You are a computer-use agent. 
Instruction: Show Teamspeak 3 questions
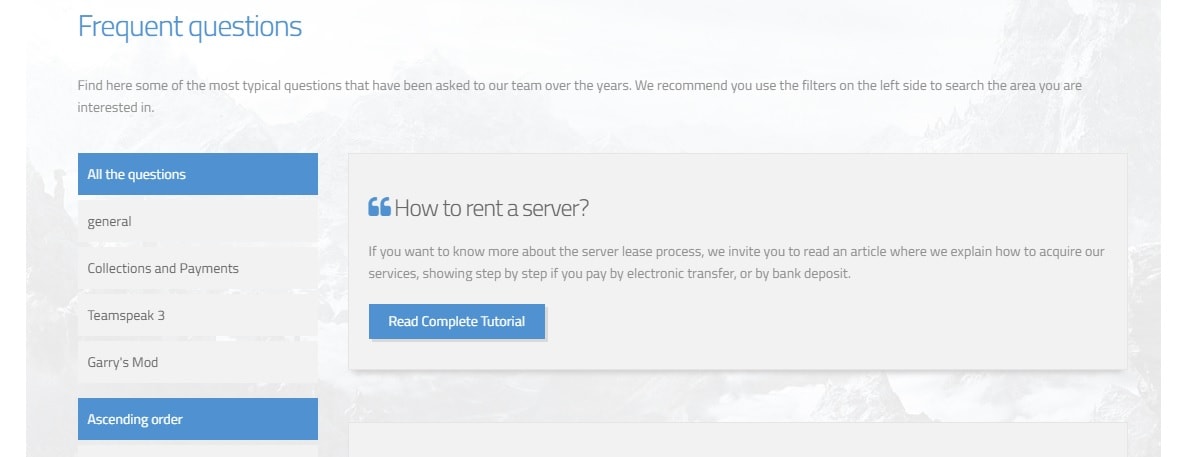198,315
